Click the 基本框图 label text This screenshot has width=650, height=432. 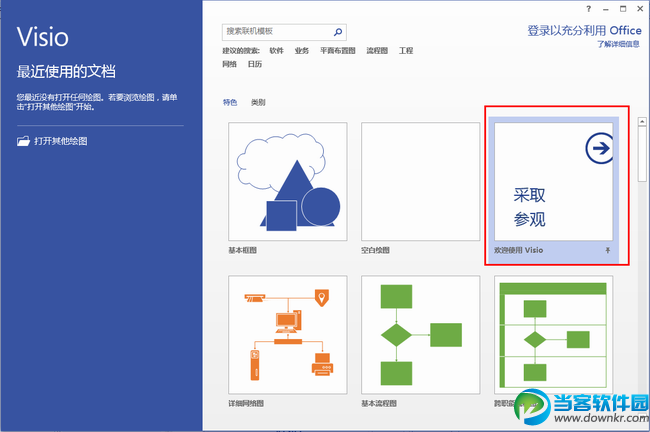[243, 250]
